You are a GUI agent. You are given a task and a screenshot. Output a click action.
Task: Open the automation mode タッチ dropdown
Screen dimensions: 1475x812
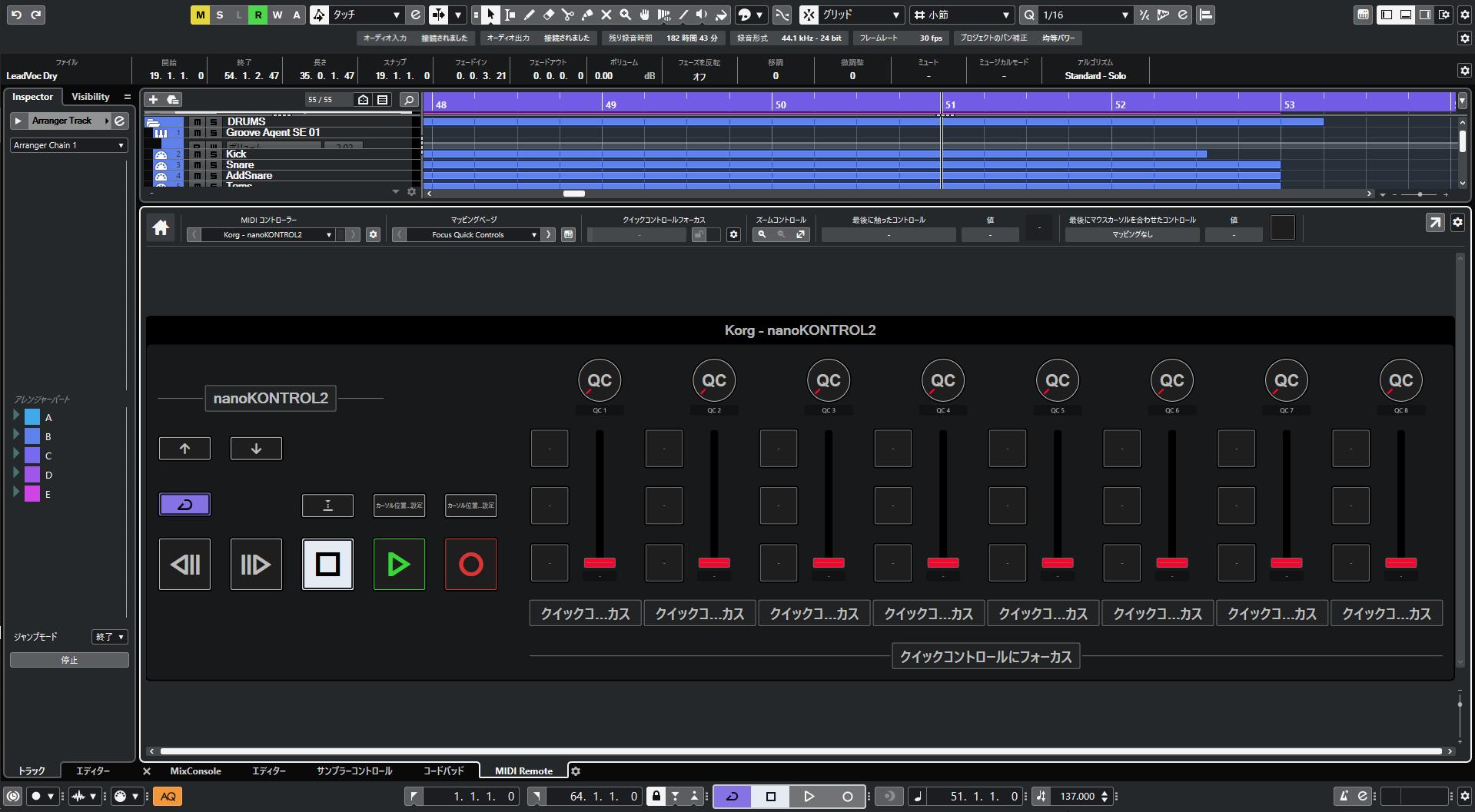(x=367, y=15)
